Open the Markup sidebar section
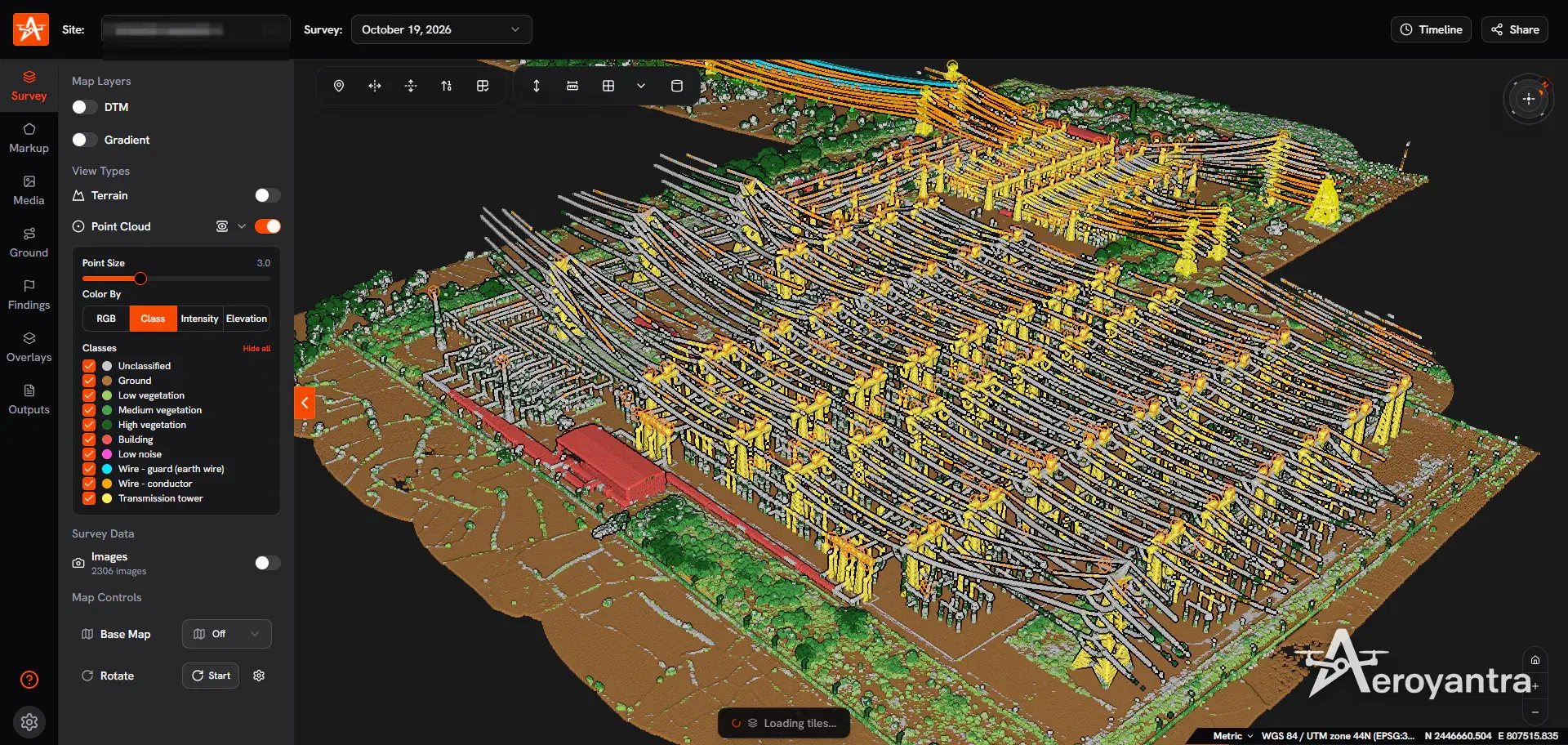 point(29,138)
